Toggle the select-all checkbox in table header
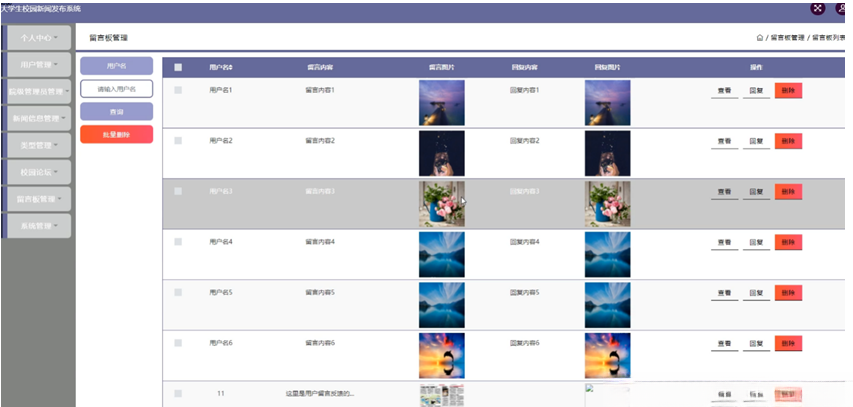 click(178, 67)
